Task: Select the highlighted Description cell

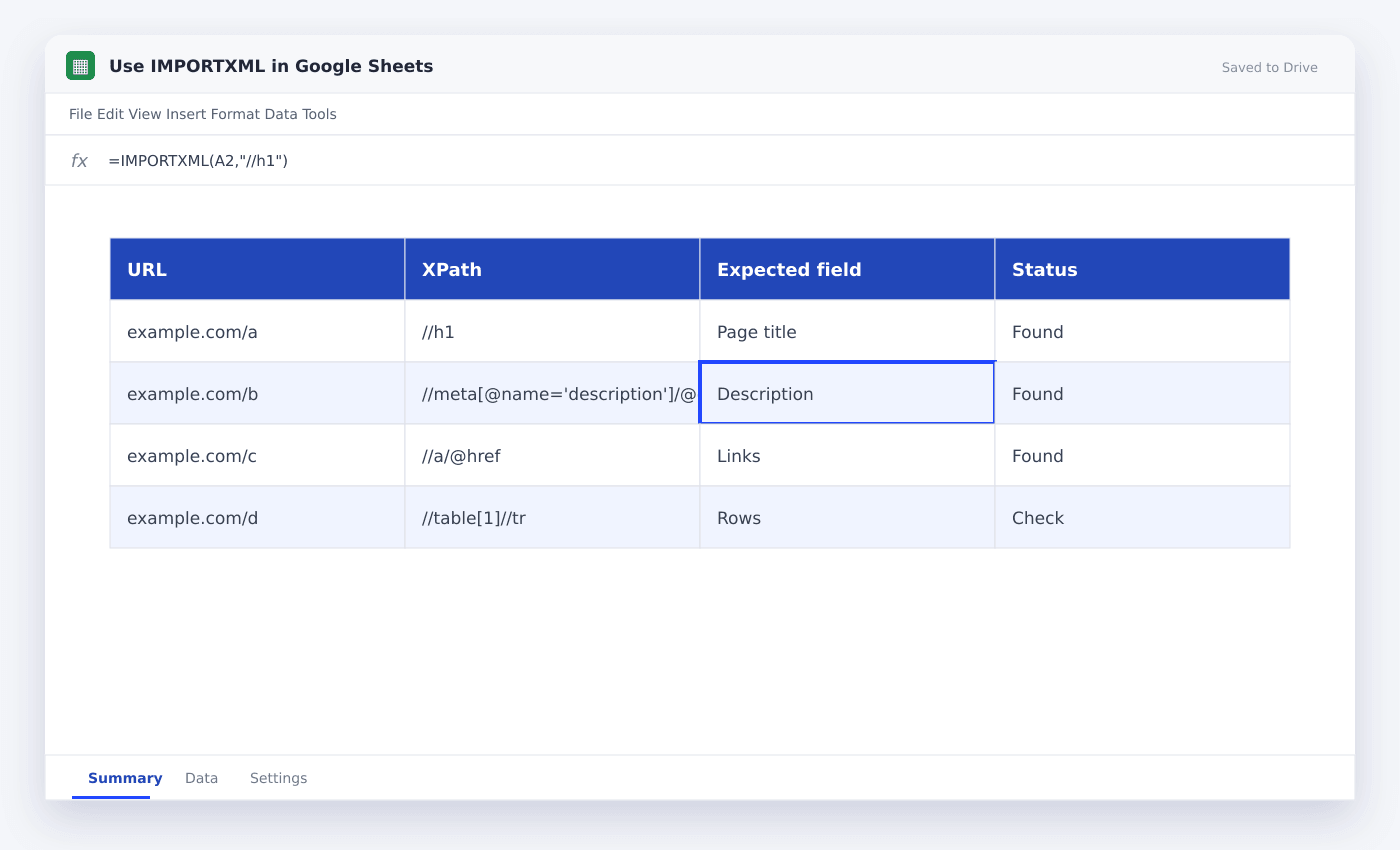Action: pyautogui.click(x=847, y=393)
